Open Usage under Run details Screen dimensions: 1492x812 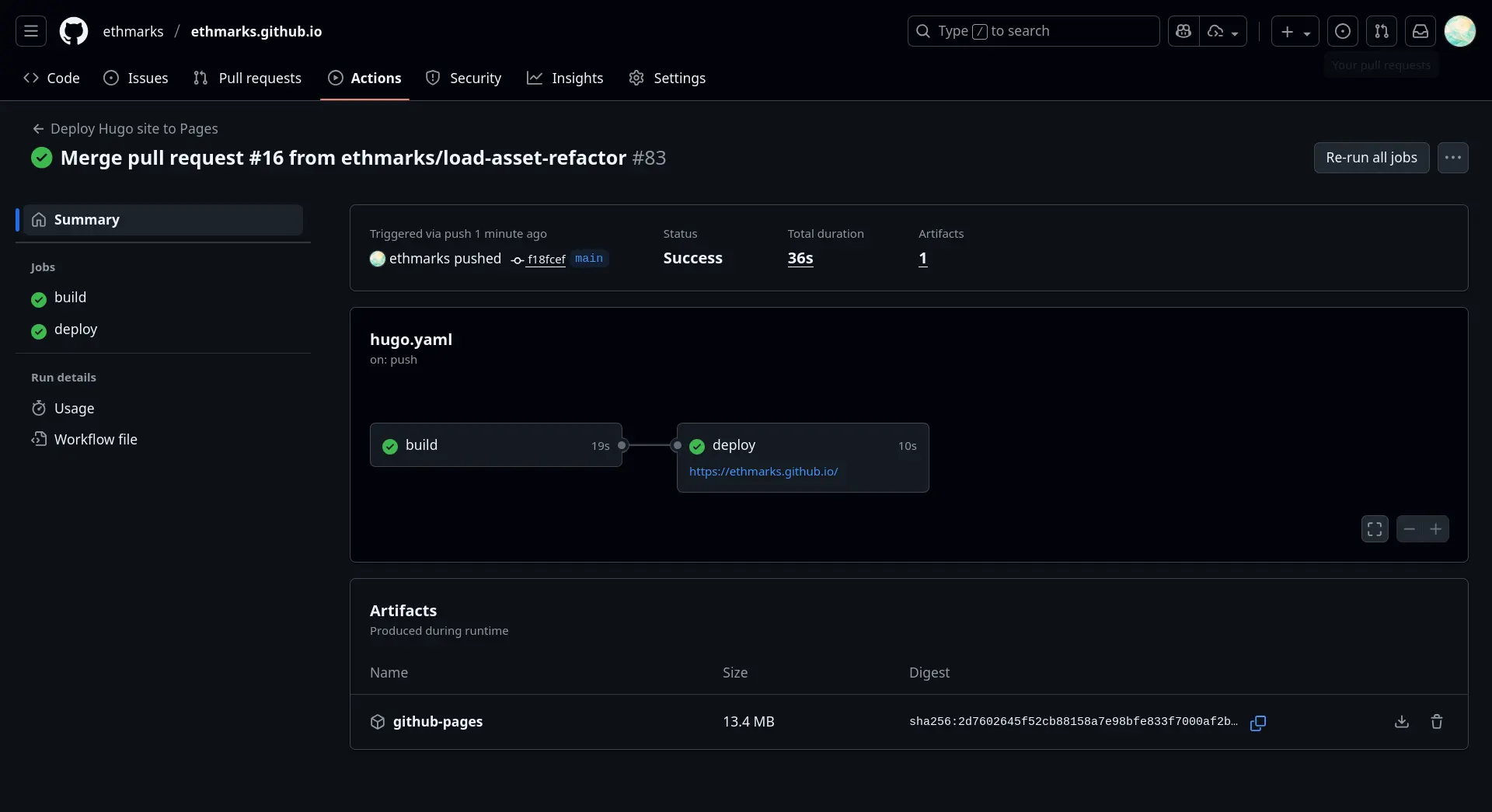point(73,408)
